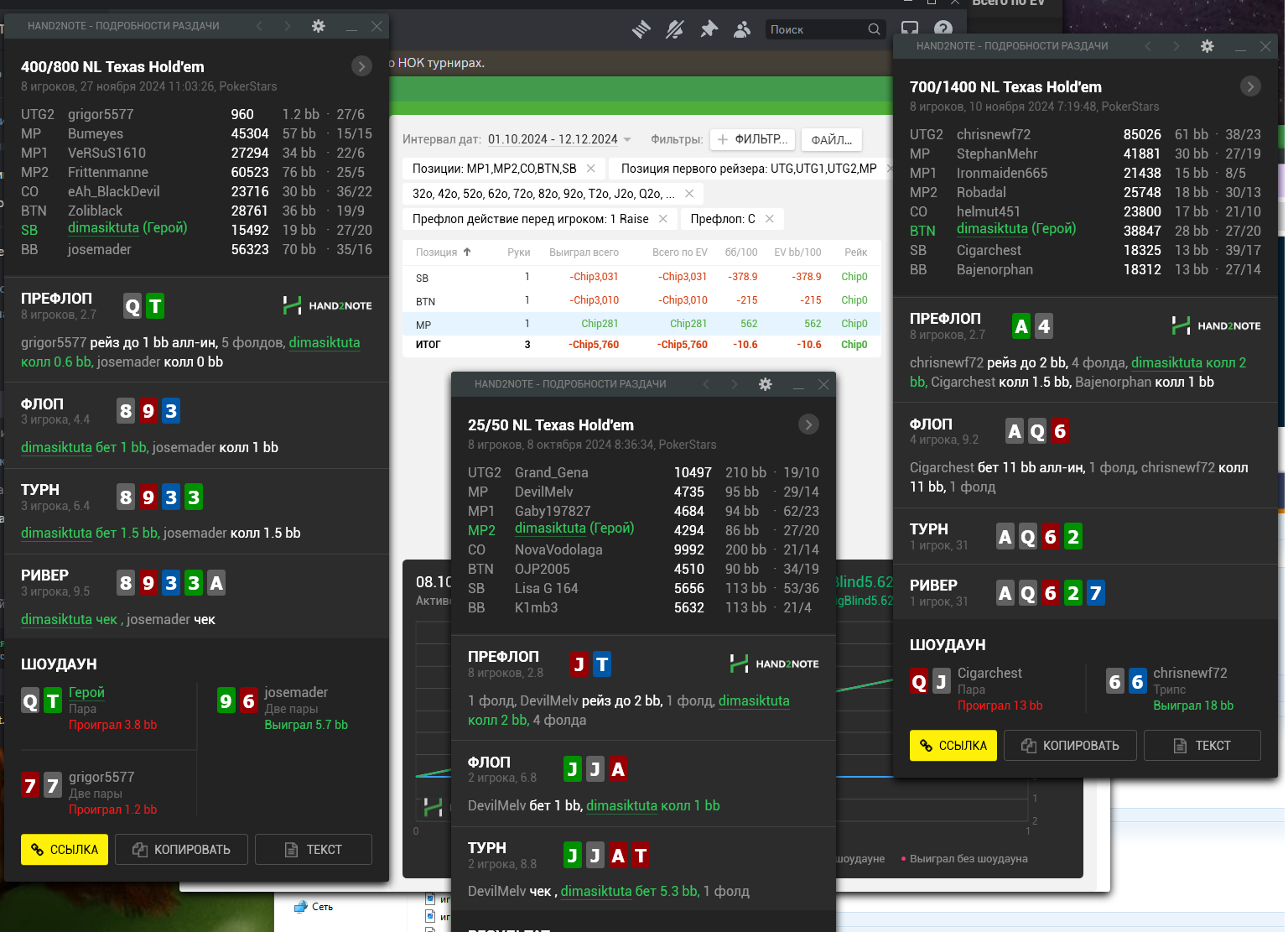Open the 'ФАЙЛ...' button next to filters

[x=832, y=140]
